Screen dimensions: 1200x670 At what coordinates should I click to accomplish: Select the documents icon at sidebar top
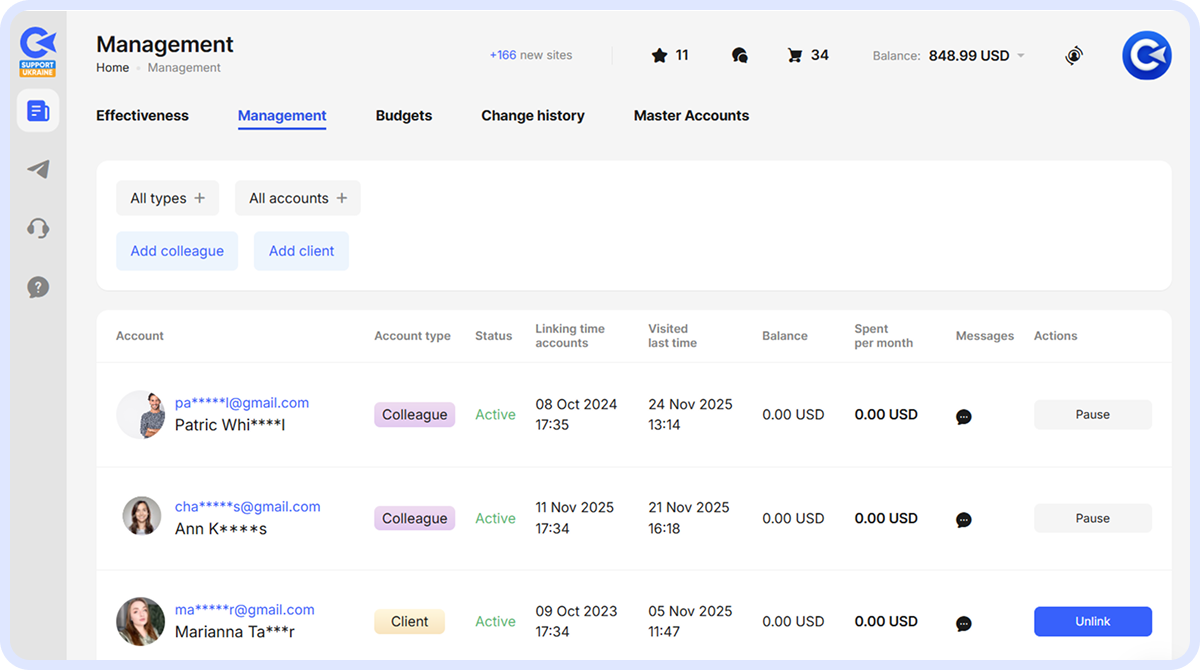37,110
